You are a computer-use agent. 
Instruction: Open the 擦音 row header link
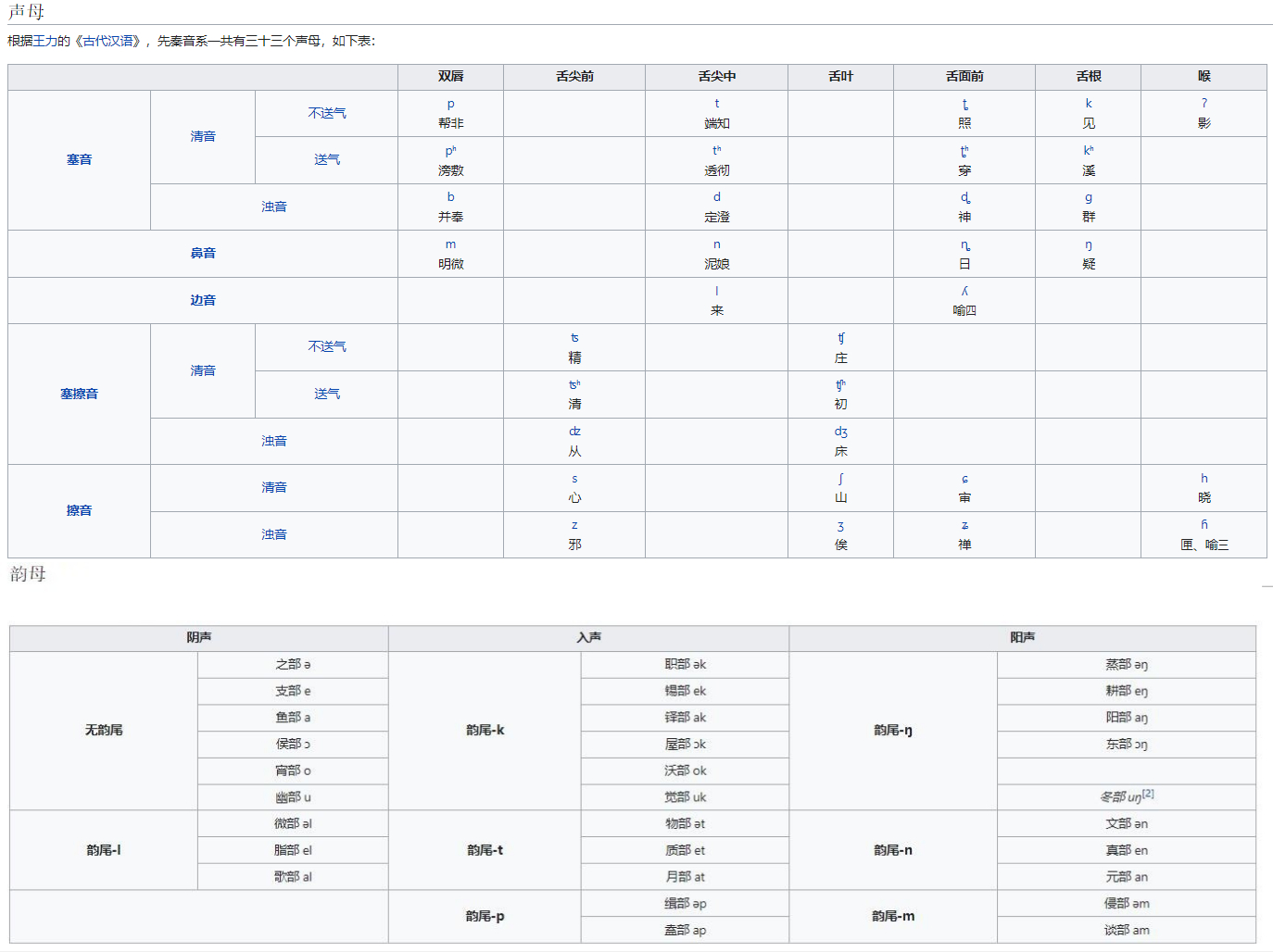pyautogui.click(x=79, y=511)
